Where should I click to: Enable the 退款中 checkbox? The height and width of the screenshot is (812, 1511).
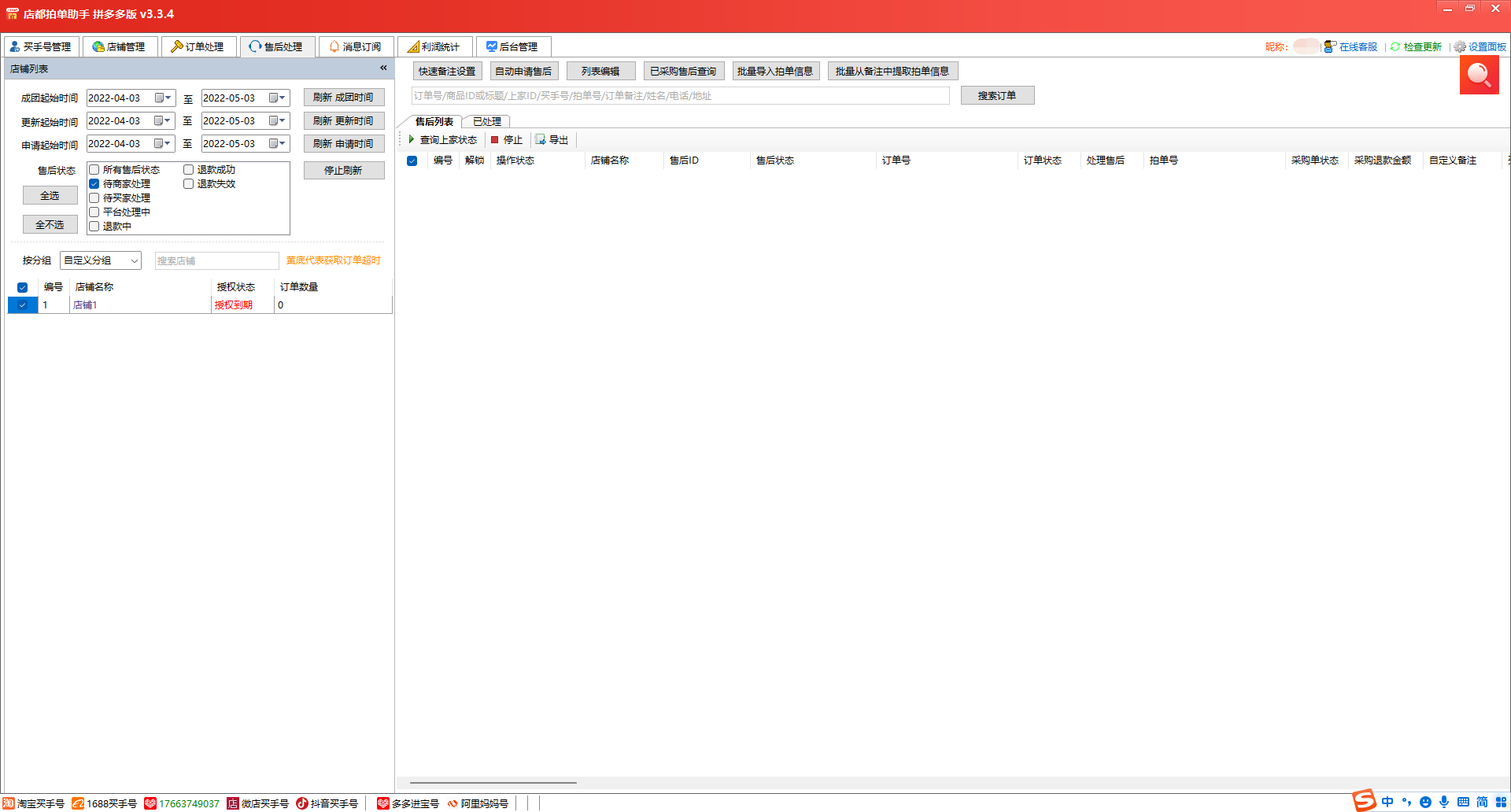point(94,227)
